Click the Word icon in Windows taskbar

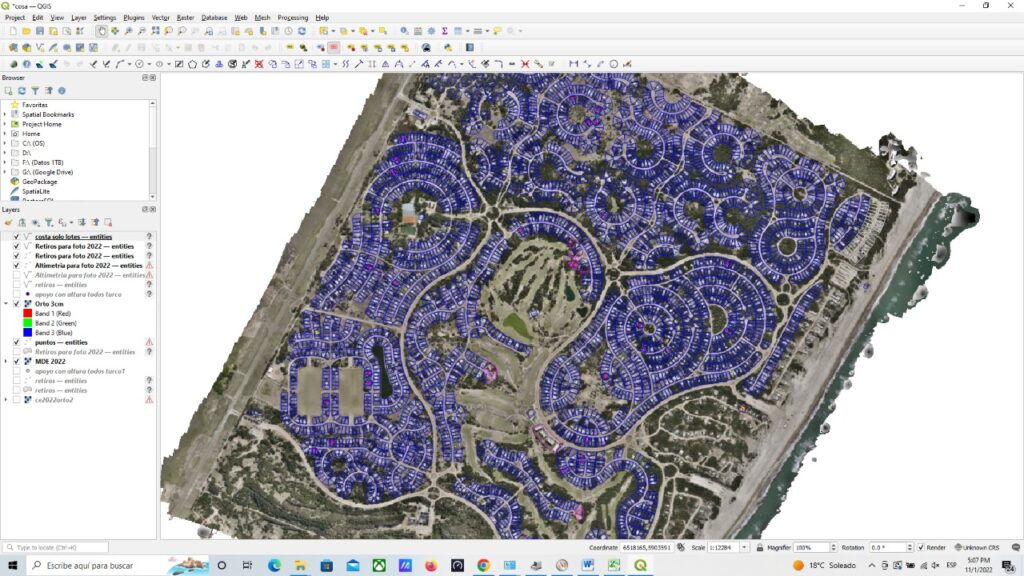pos(586,565)
